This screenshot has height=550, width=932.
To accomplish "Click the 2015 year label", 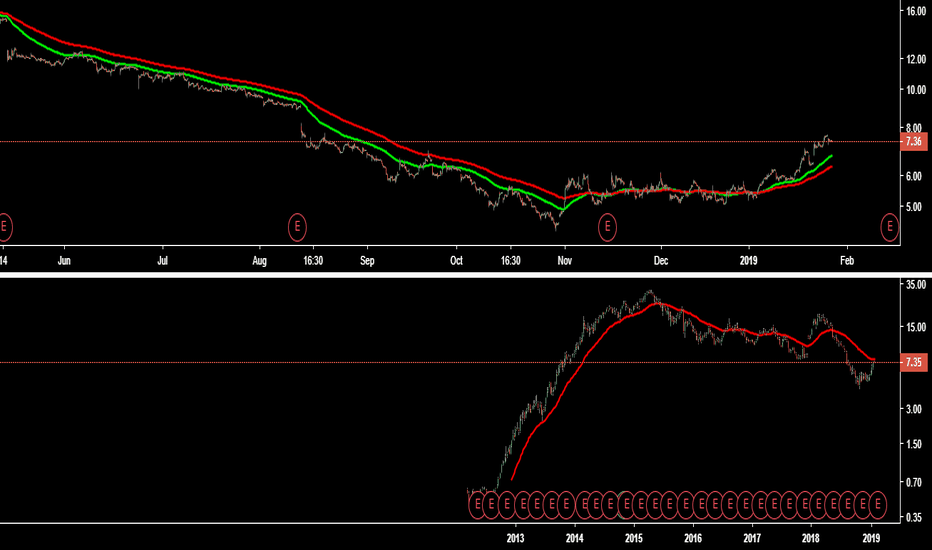I will pyautogui.click(x=634, y=538).
